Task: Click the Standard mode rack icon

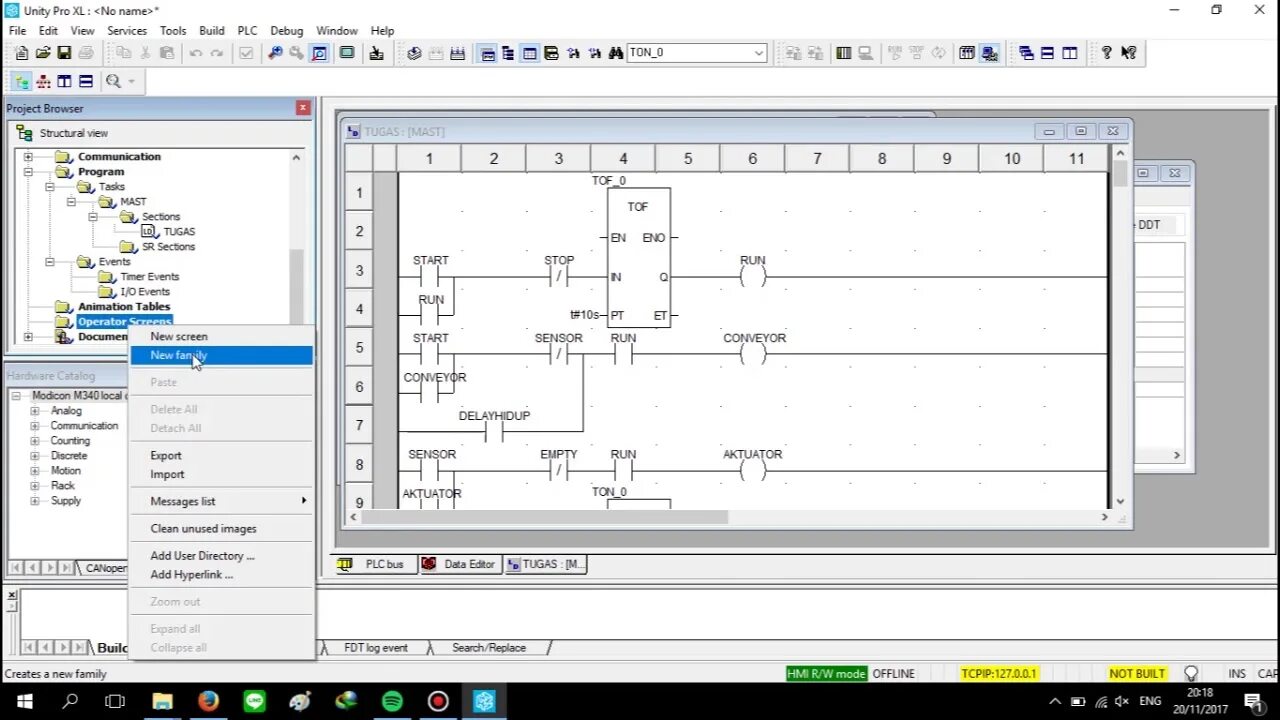Action: click(x=967, y=53)
